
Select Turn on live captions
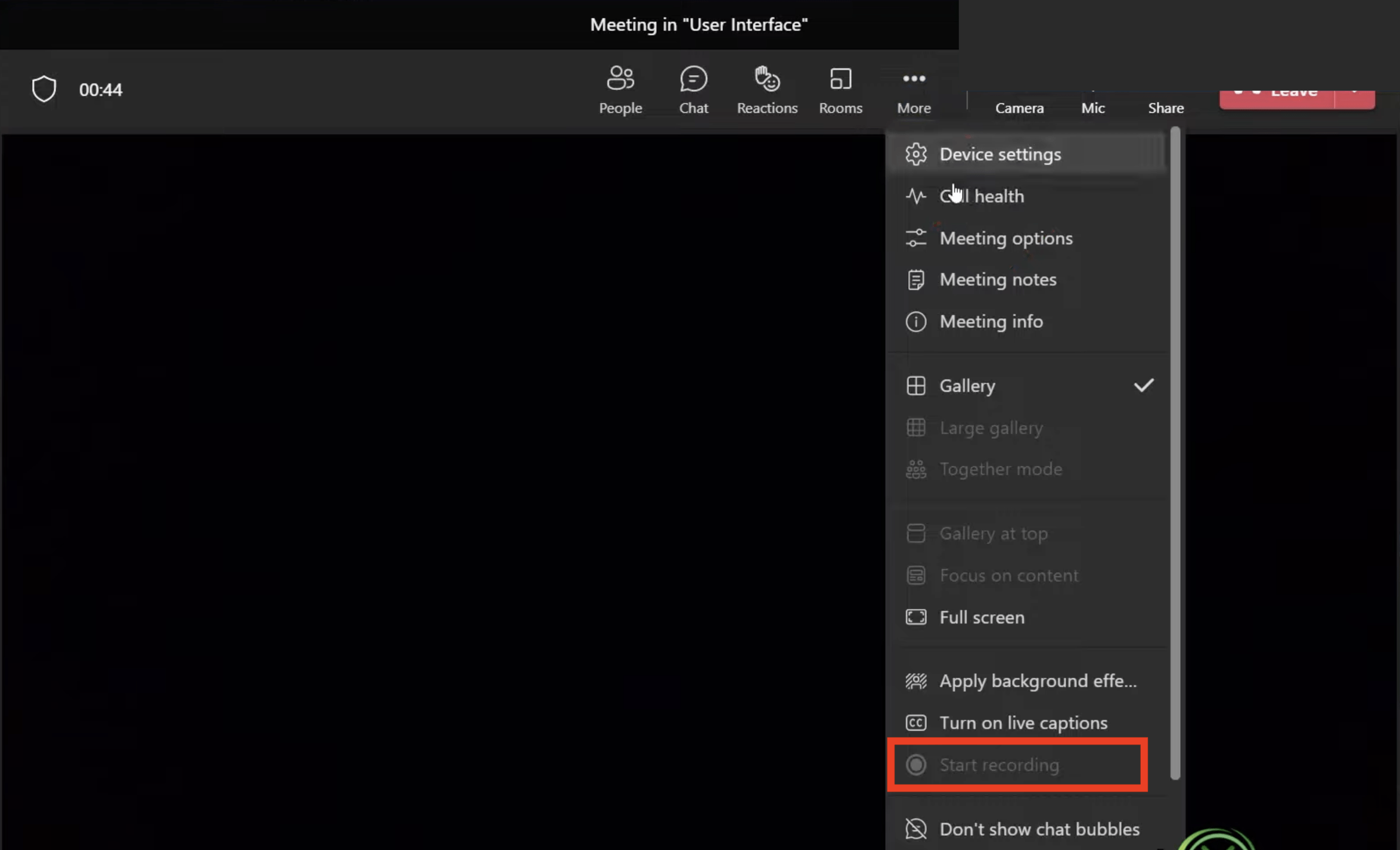(1026, 722)
